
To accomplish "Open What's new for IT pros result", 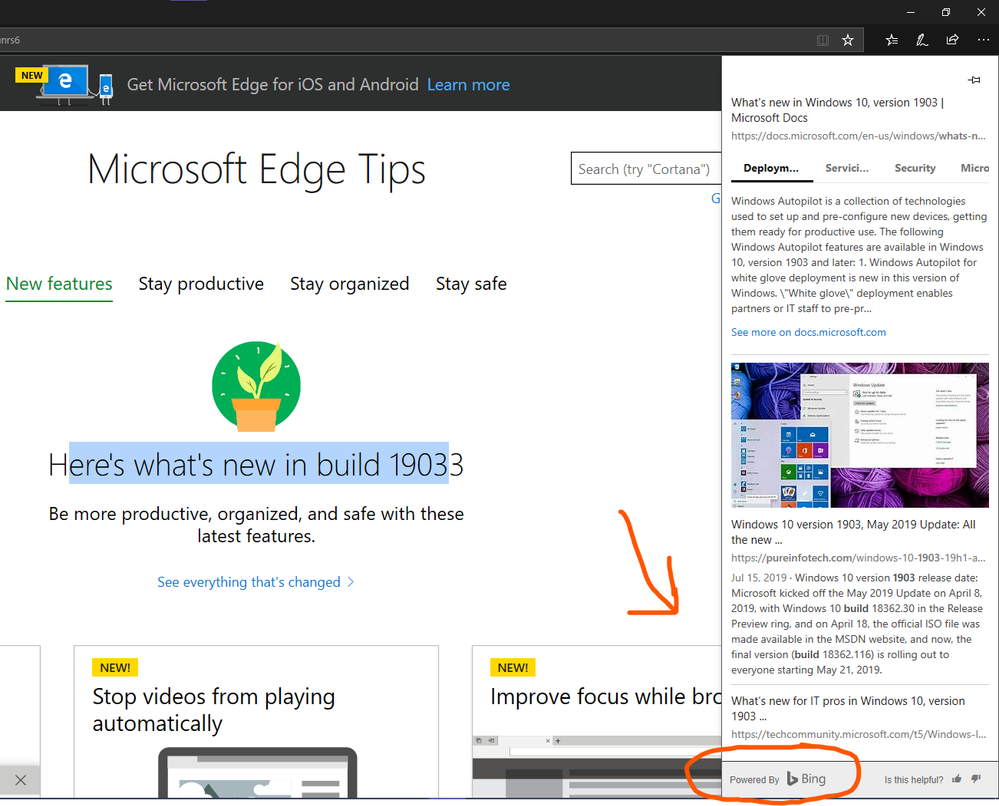I will (847, 709).
